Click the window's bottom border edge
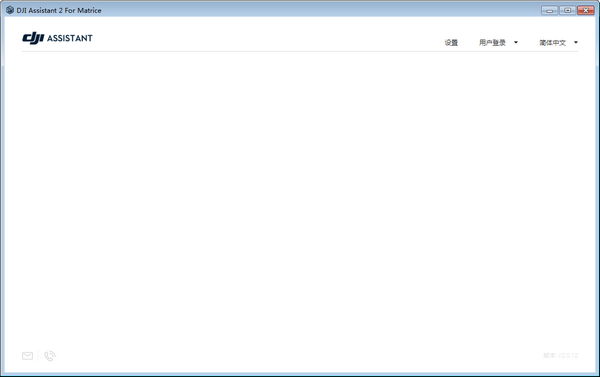This screenshot has height=377, width=600. (300, 374)
